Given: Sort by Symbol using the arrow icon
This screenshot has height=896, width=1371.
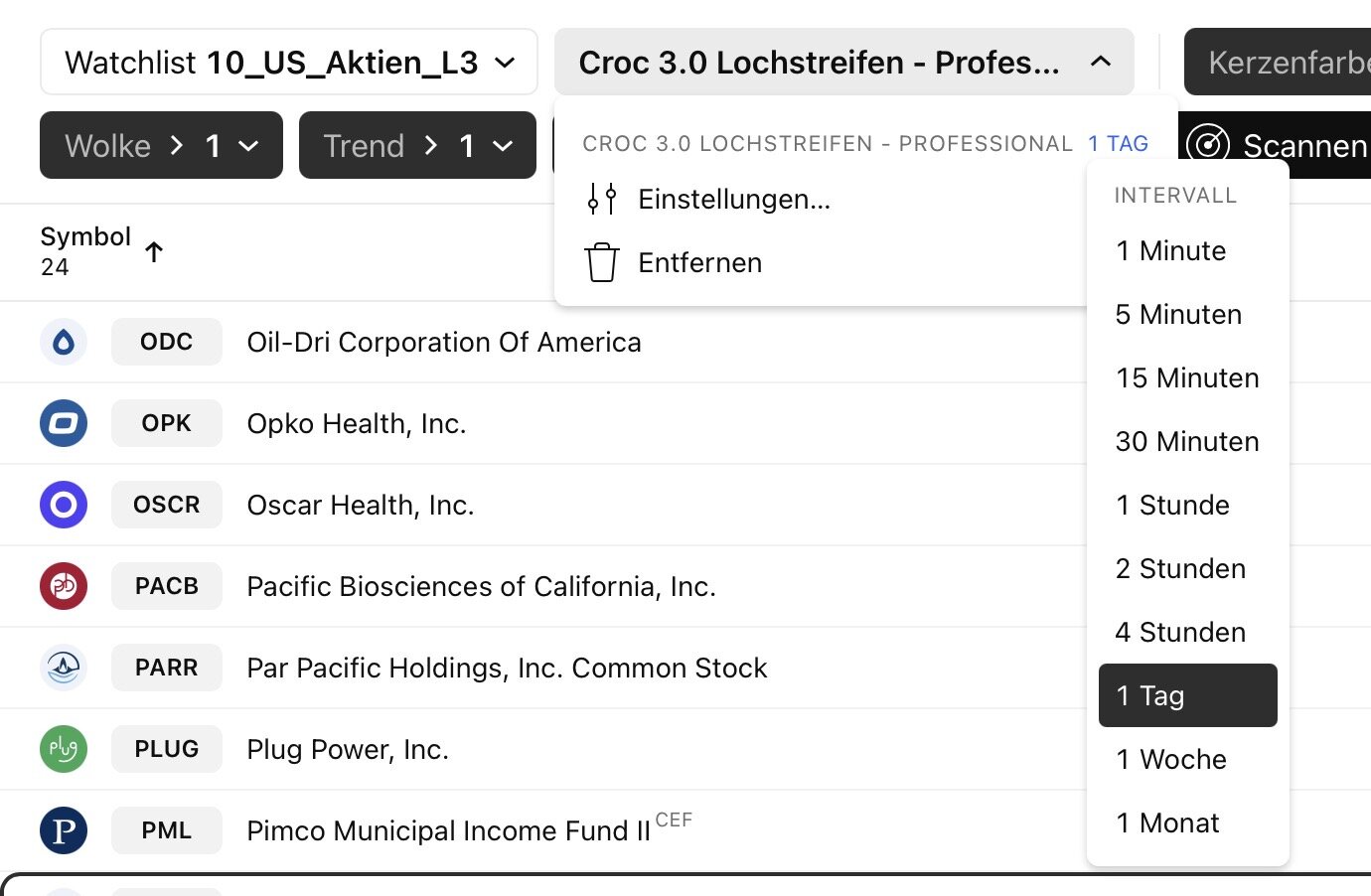Looking at the screenshot, I should point(154,252).
